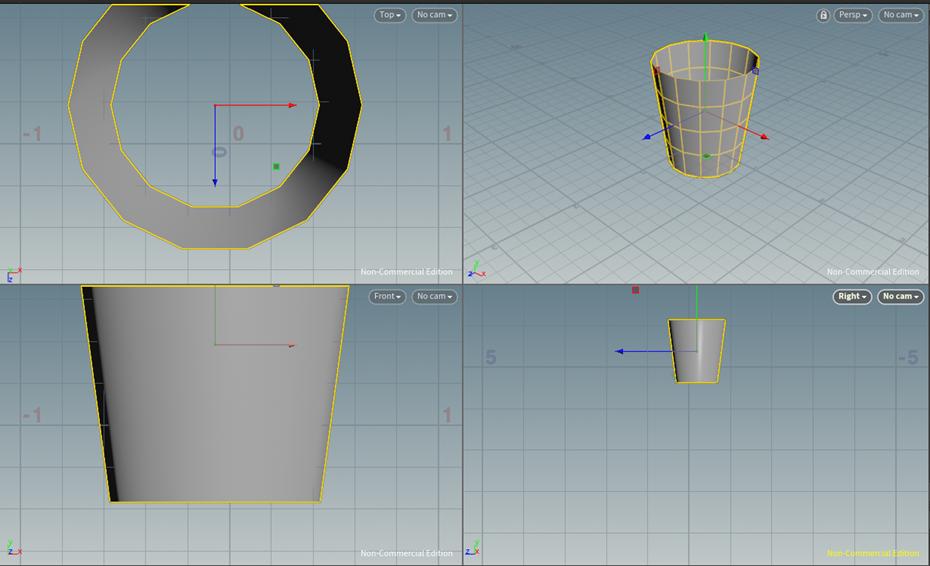Click the red square handle in the Right viewport

[x=635, y=290]
